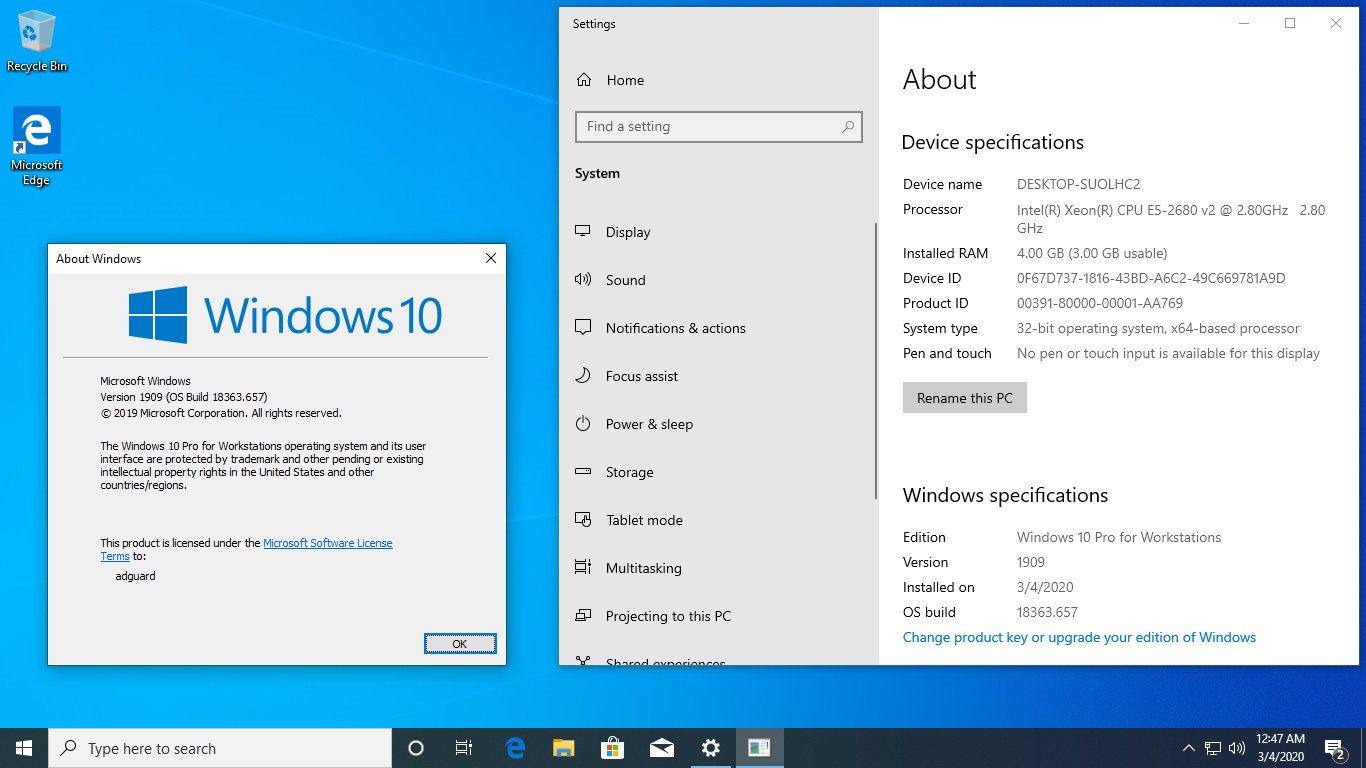
Task: Click the About Windows taskbar icon
Action: coord(759,748)
